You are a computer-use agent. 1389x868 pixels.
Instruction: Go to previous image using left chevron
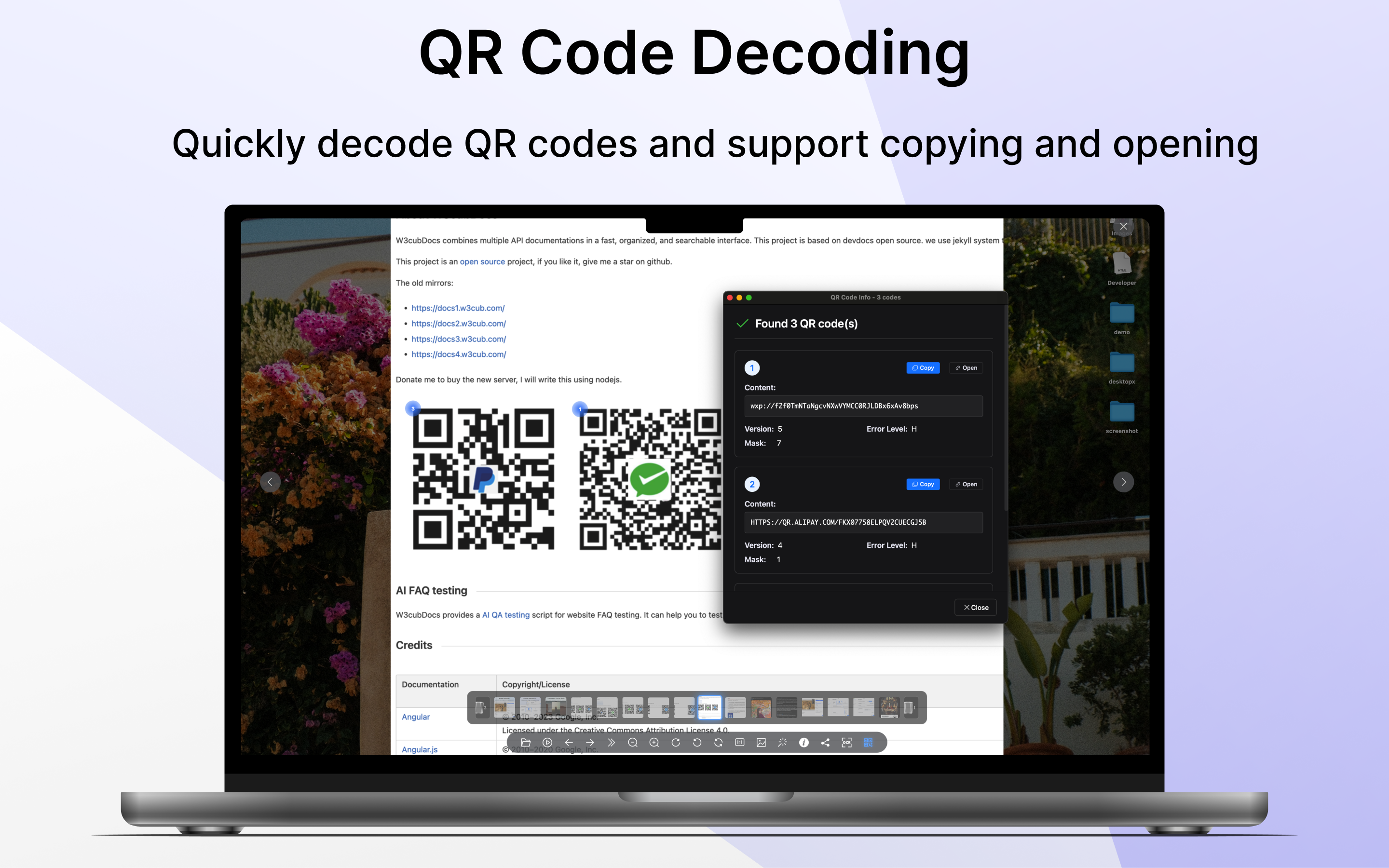[x=270, y=482]
